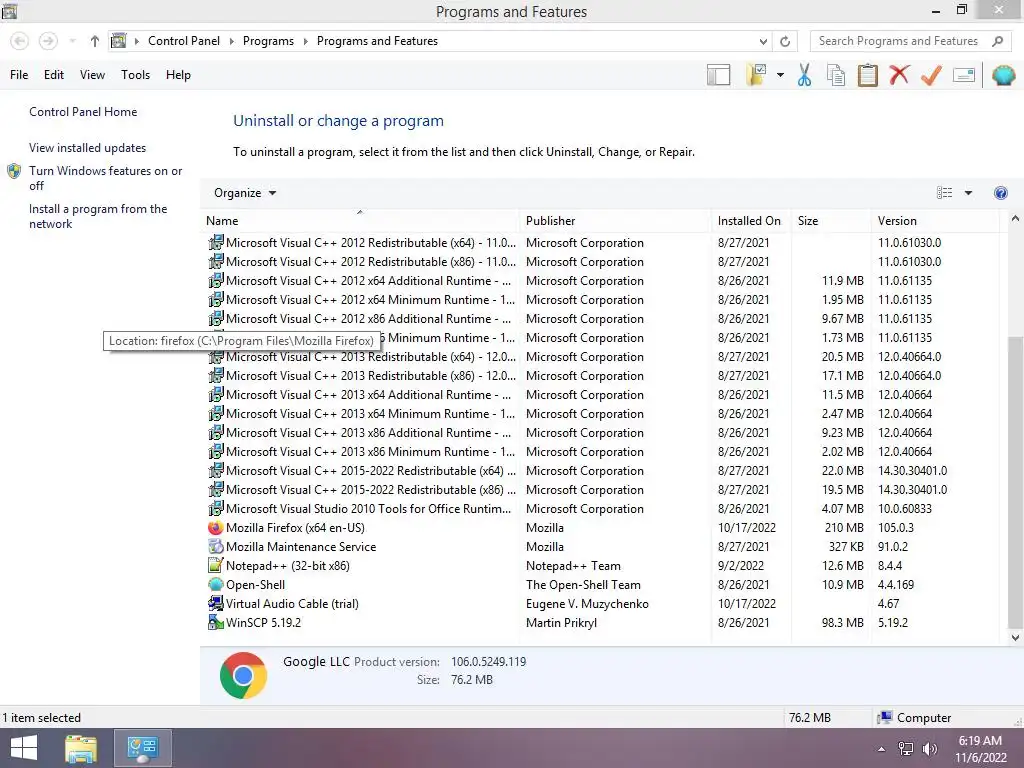Click the list scroll down arrow
The image size is (1024, 768).
click(x=1015, y=638)
